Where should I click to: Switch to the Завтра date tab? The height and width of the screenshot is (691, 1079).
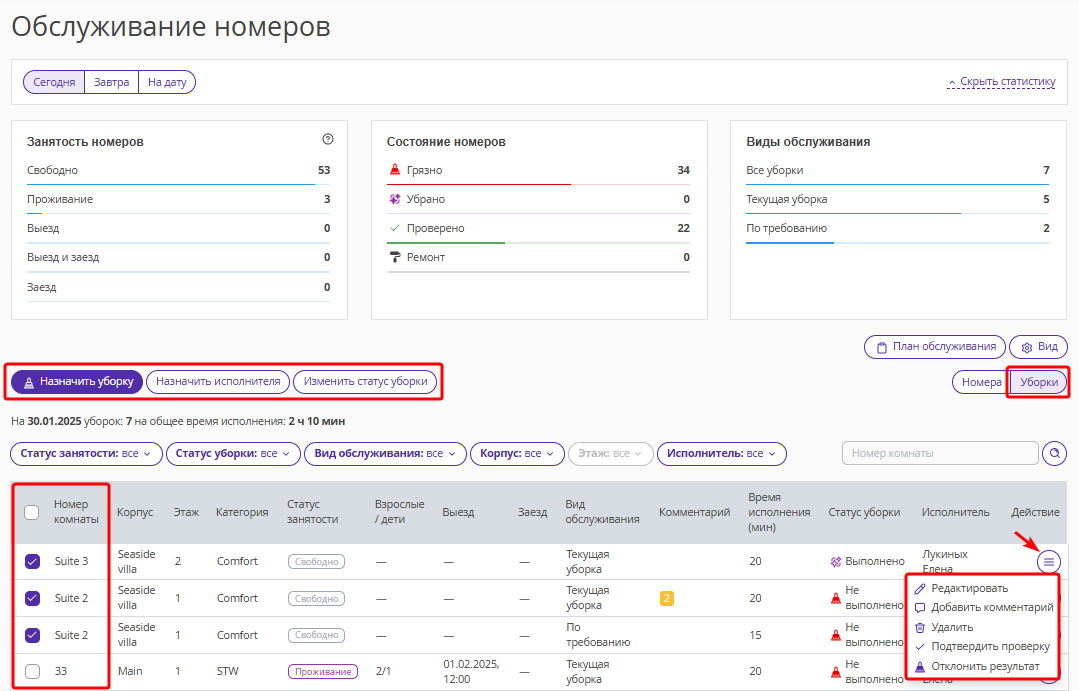[111, 82]
